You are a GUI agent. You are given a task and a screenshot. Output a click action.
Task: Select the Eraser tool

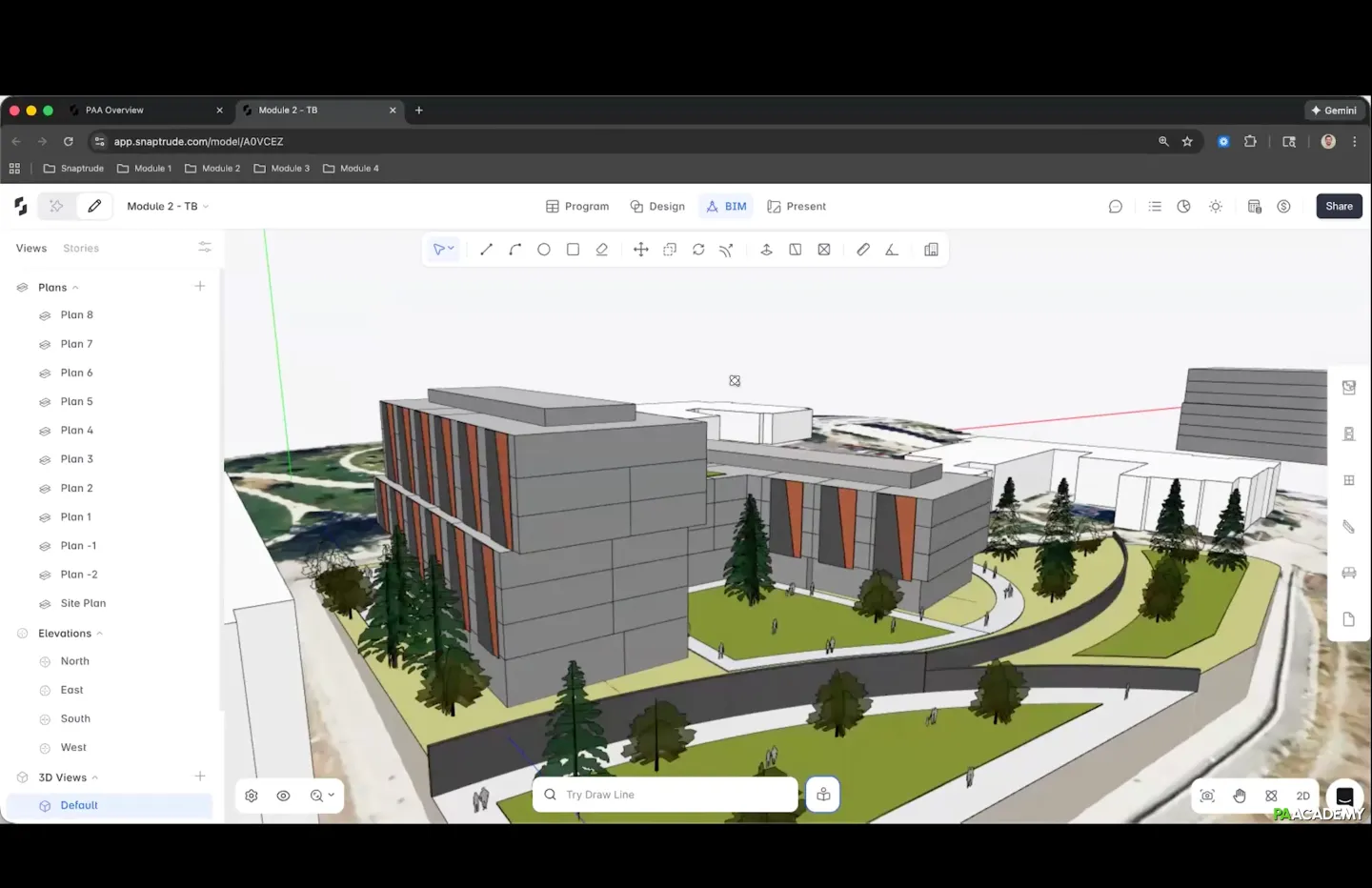point(602,250)
